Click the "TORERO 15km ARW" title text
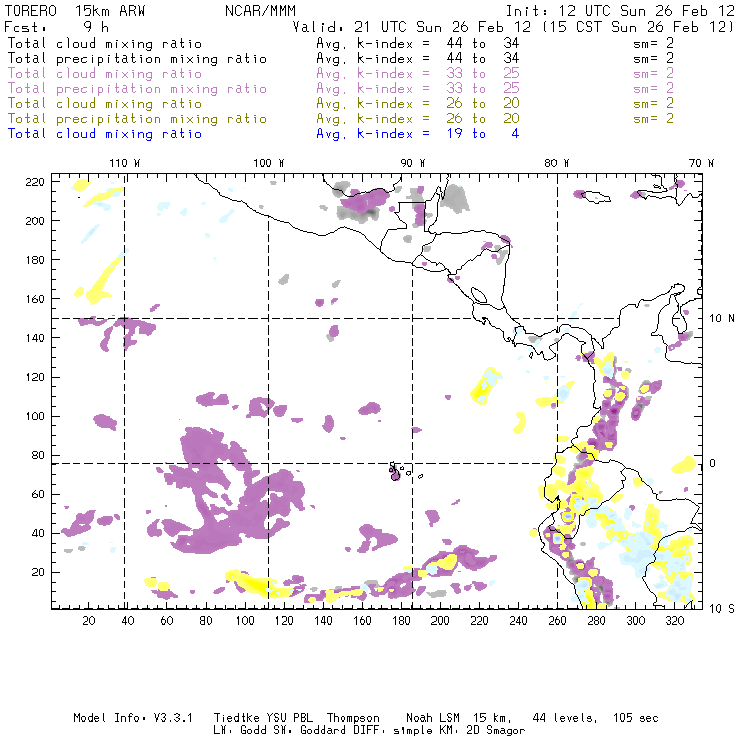The width and height of the screenshot is (740, 740). (x=75, y=11)
